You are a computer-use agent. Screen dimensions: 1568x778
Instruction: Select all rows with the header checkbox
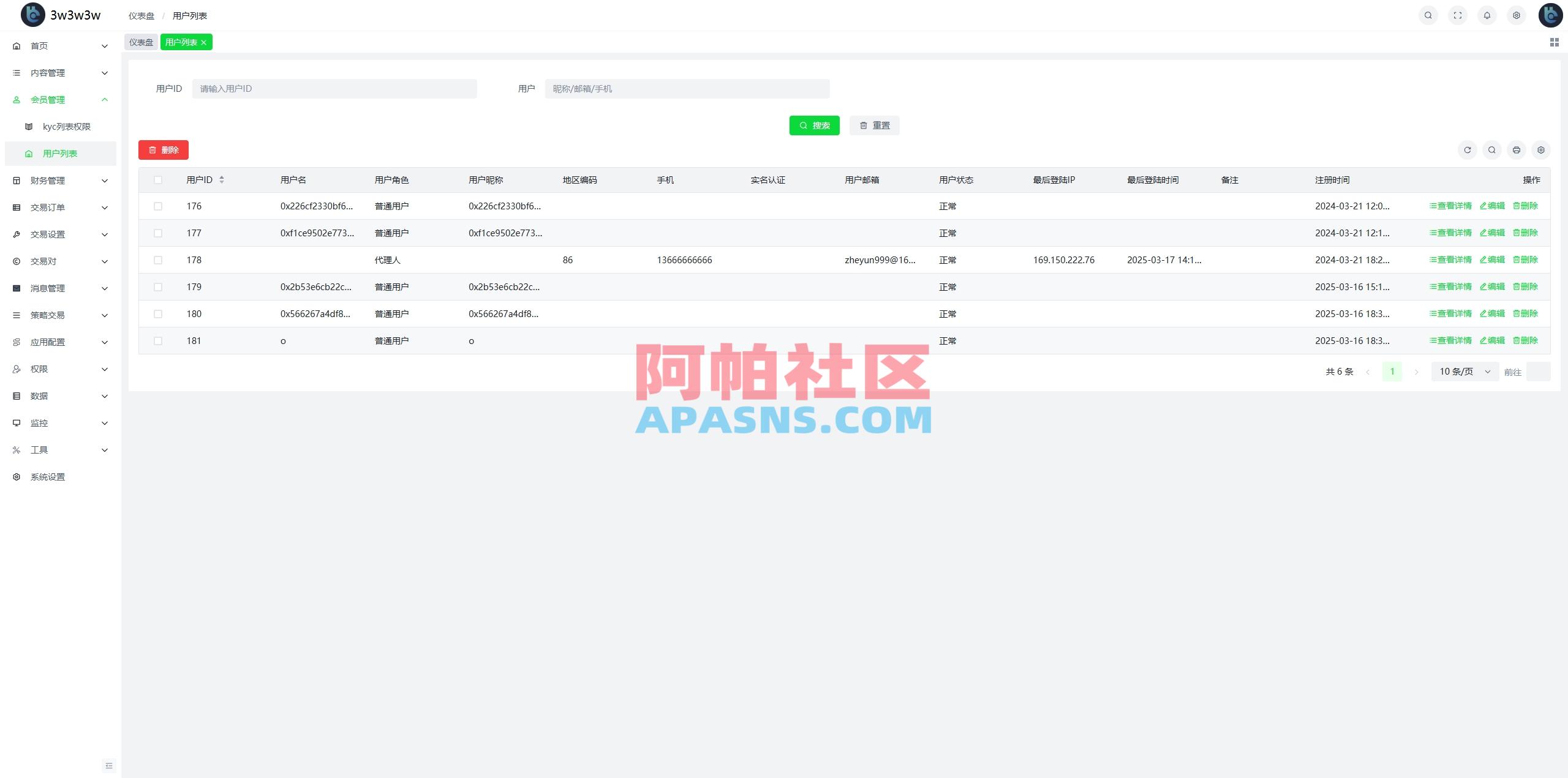click(159, 179)
